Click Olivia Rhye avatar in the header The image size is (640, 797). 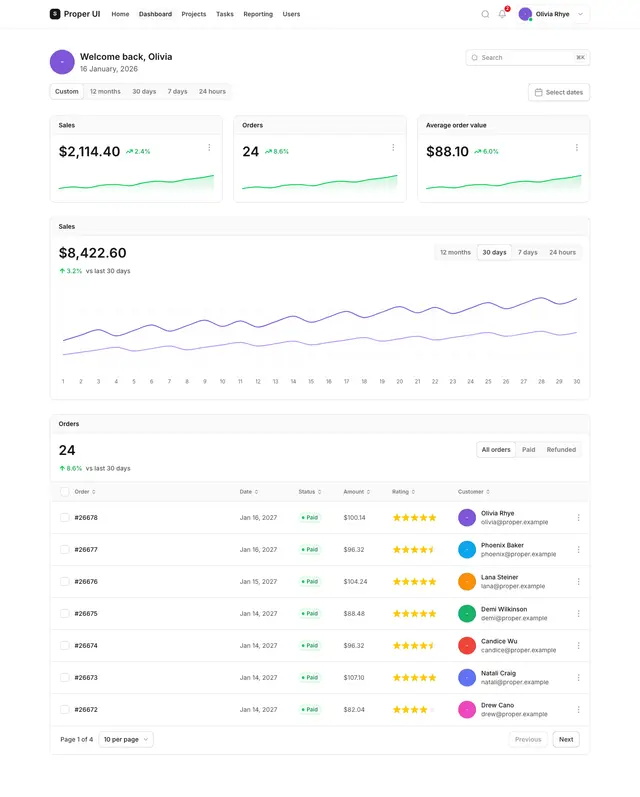525,14
